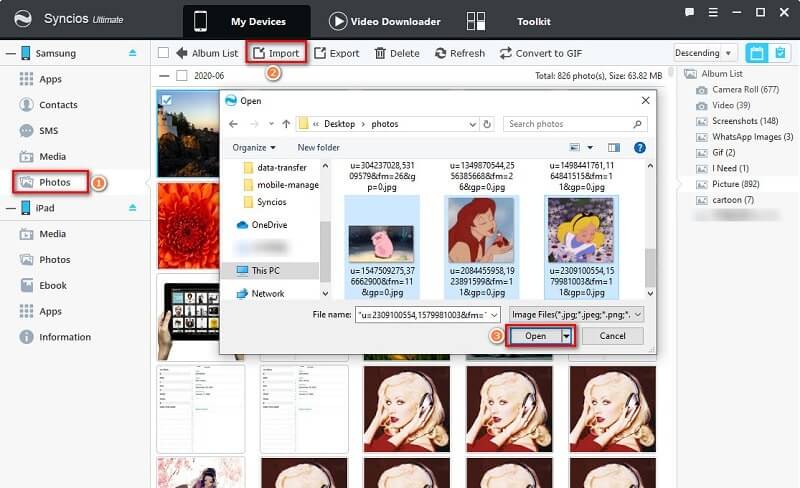Select Camera Roll (677) album
Viewport: 800px width, 488px height.
745,90
